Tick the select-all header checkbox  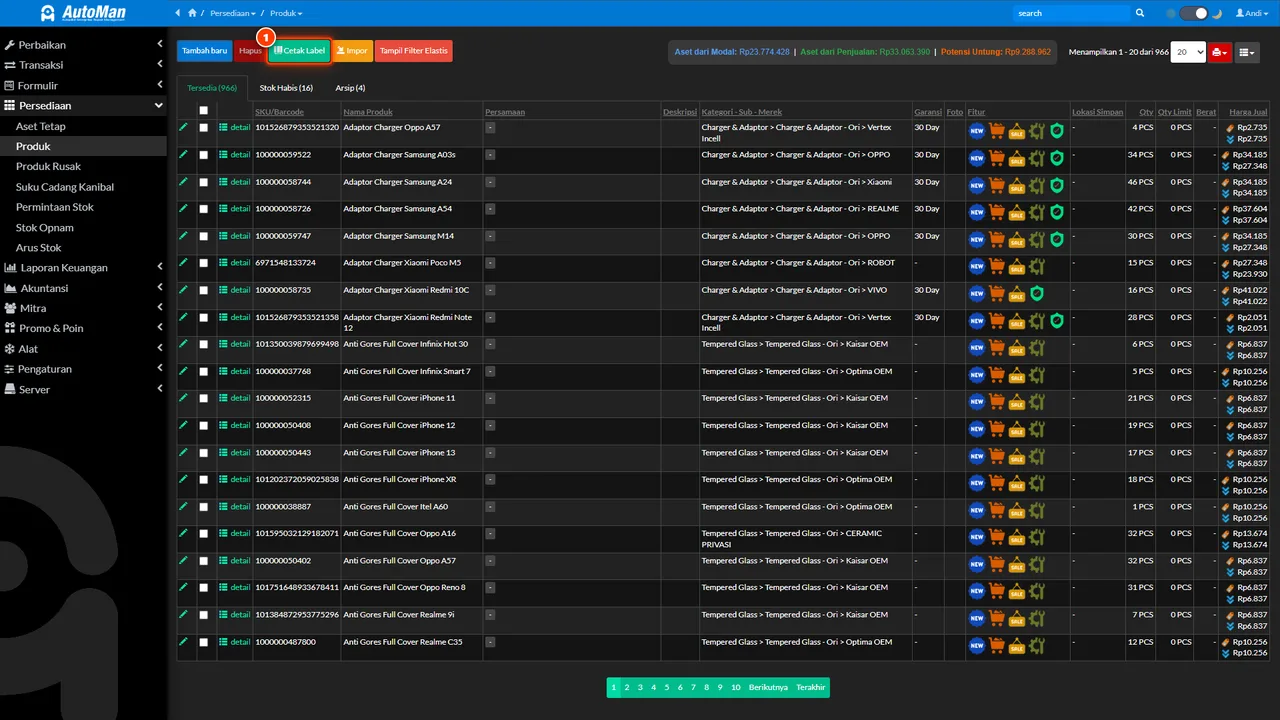[x=204, y=111]
